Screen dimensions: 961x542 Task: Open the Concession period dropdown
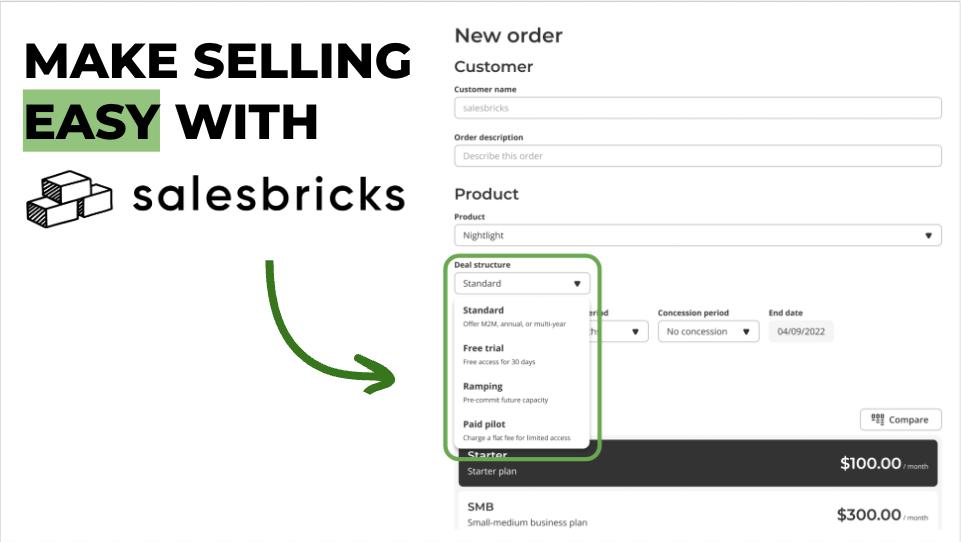(x=708, y=332)
